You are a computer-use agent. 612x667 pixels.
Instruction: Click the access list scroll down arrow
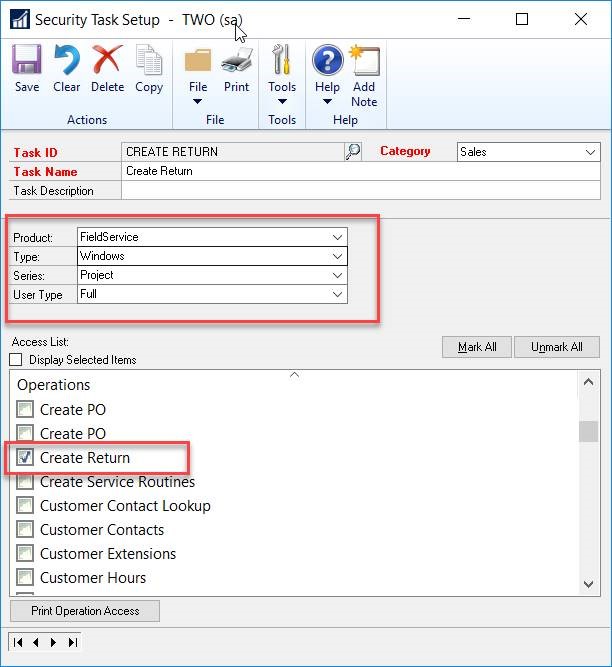pyautogui.click(x=588, y=584)
